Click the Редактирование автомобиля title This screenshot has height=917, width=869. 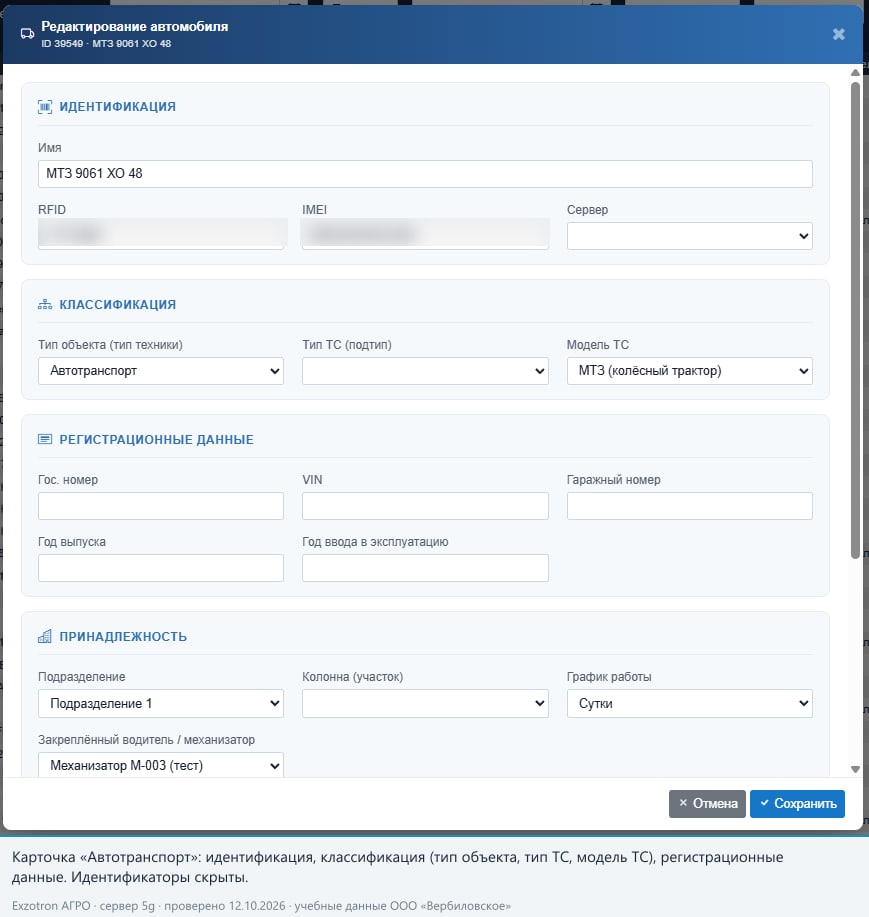(x=135, y=26)
